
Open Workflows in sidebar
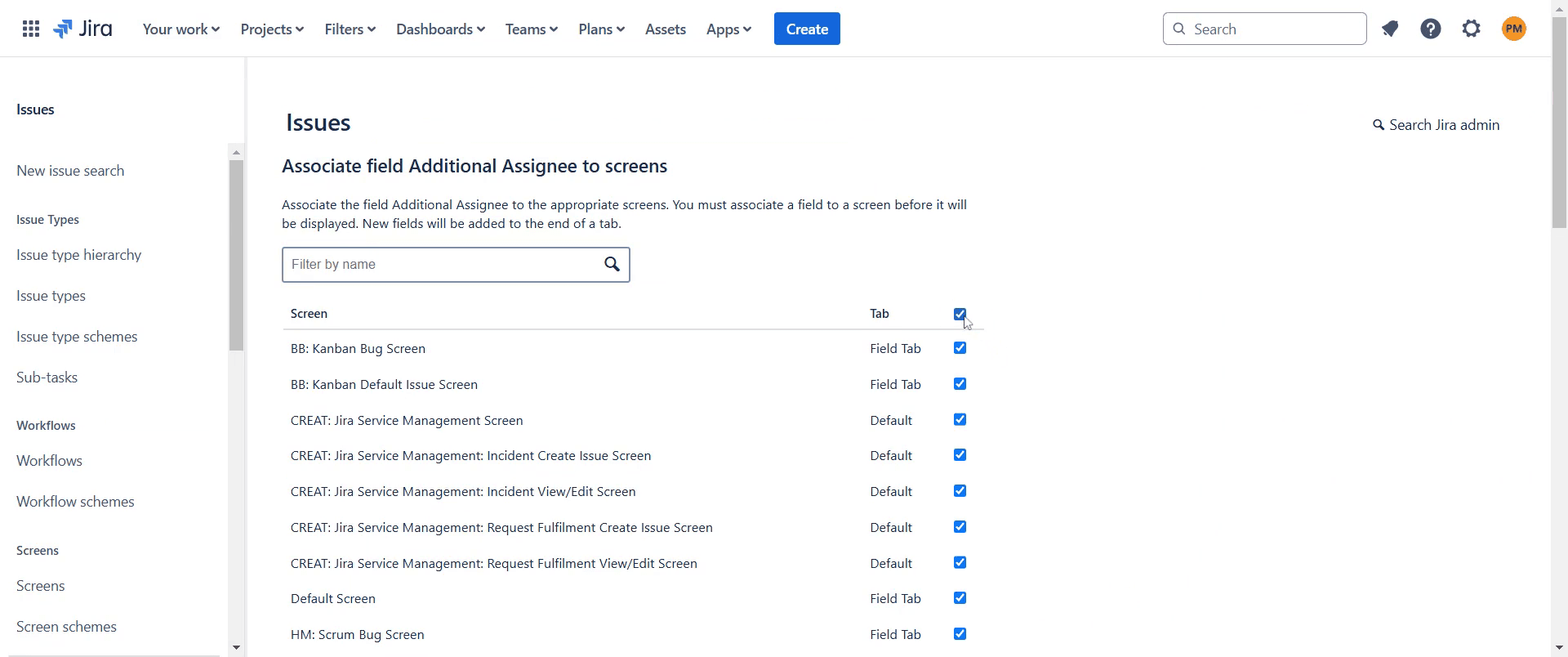(x=49, y=461)
